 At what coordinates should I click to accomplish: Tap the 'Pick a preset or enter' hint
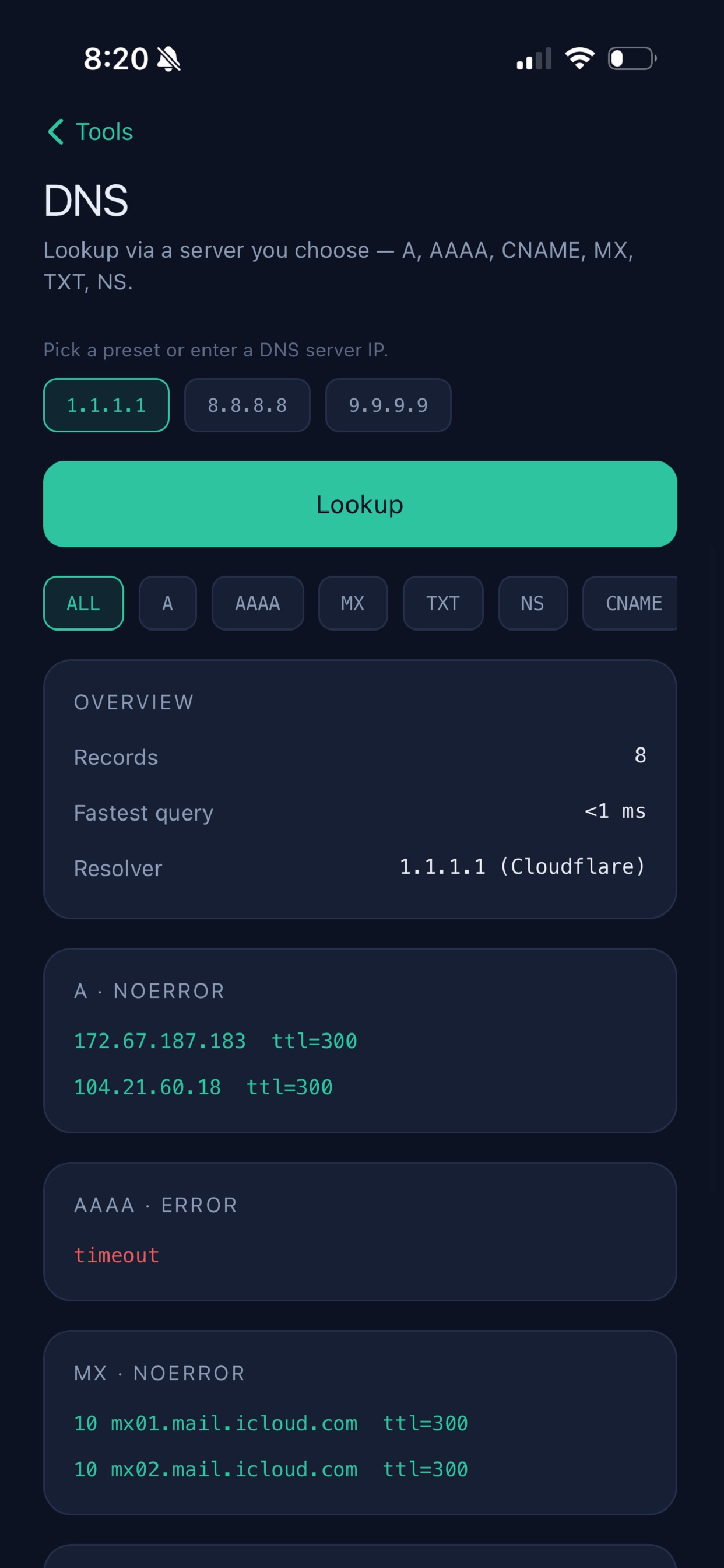pyautogui.click(x=215, y=349)
